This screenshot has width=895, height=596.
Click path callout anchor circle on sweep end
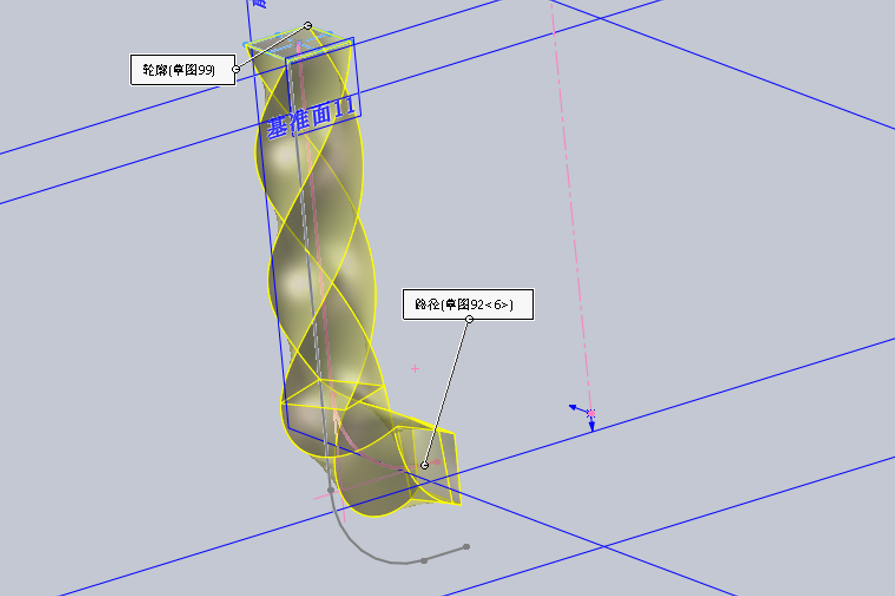(x=424, y=465)
